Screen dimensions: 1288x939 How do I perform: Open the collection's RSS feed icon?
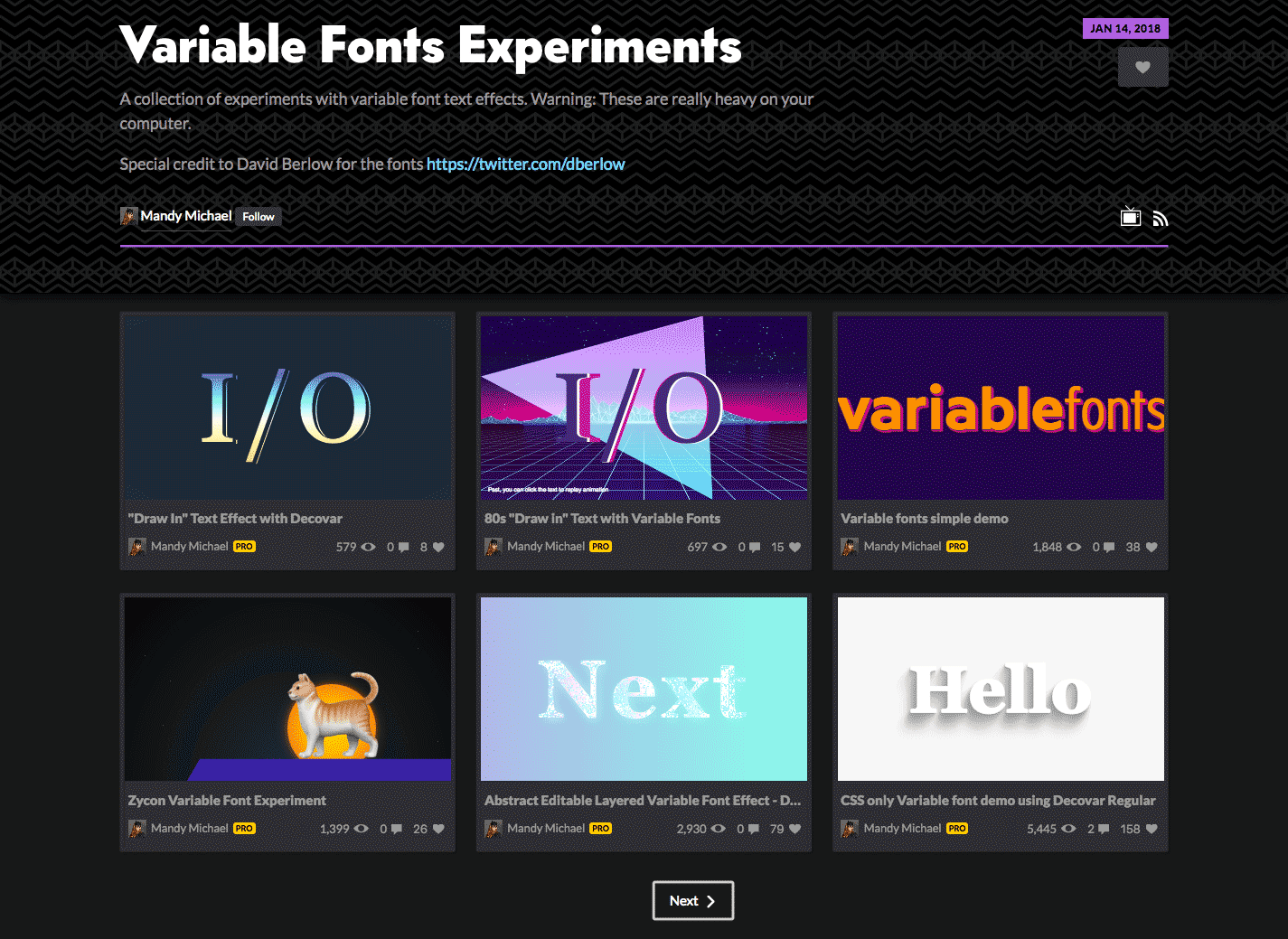coord(1161,218)
